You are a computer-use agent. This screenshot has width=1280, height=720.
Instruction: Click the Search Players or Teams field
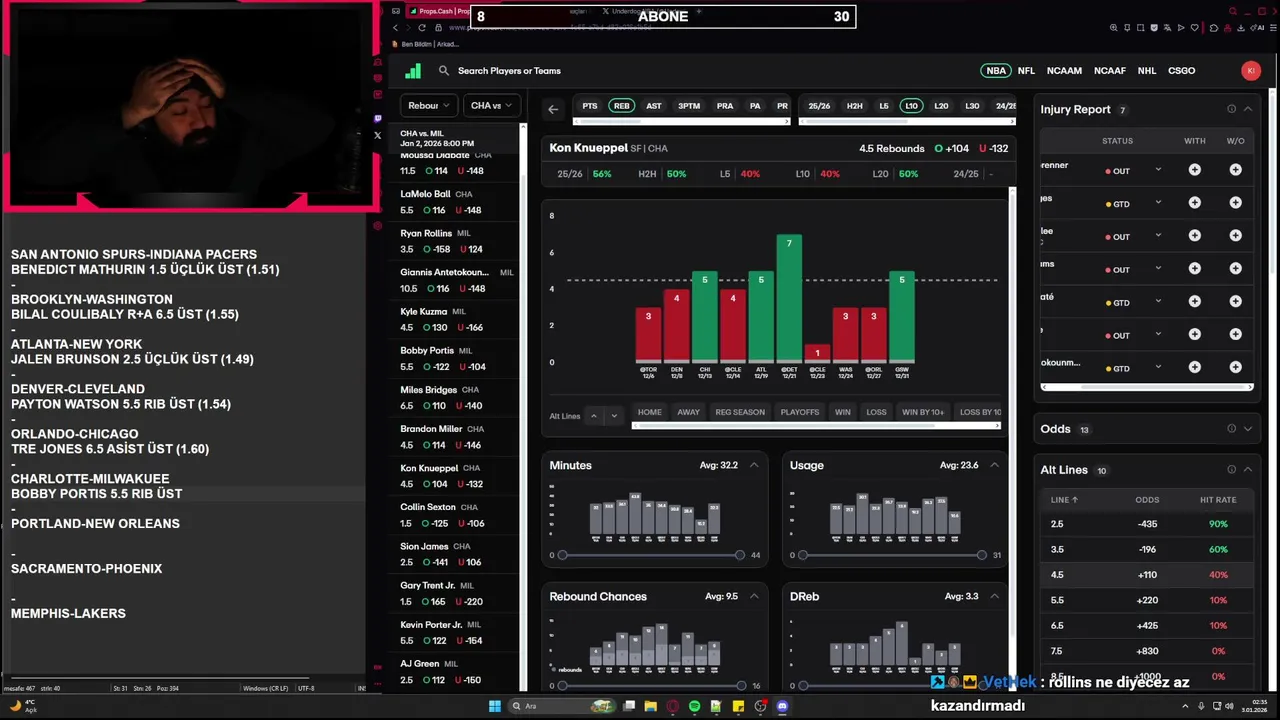coord(509,71)
